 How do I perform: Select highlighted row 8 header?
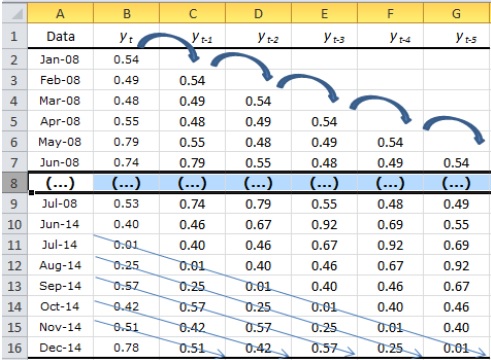(15, 183)
